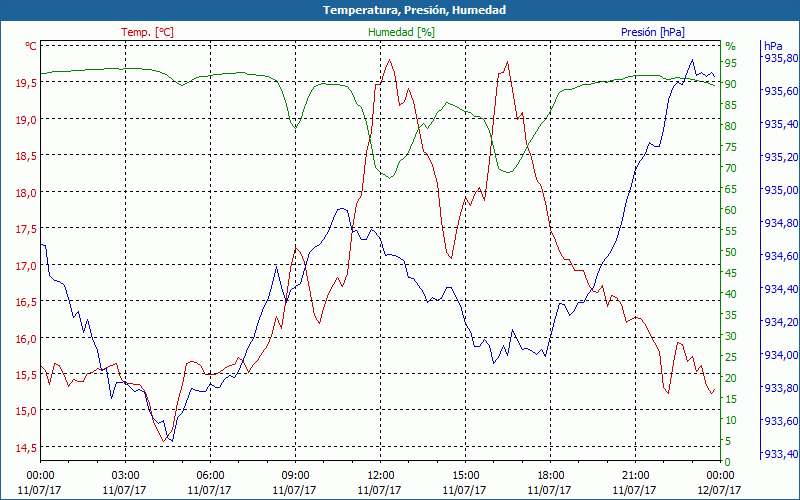
Task: Click the "16,5" temperature axis value
Action: tap(26, 302)
